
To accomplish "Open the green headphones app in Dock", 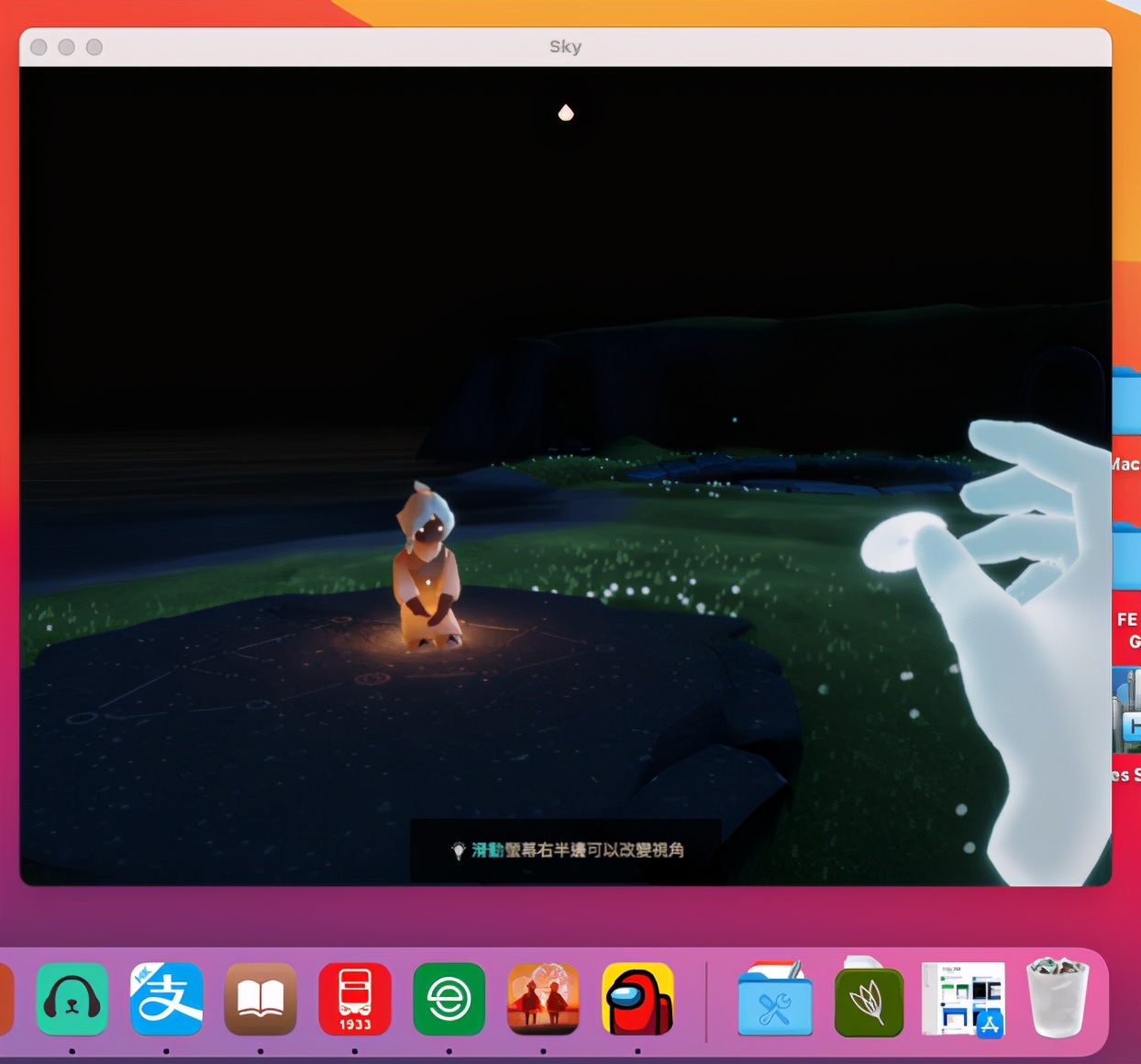I will pos(72,999).
